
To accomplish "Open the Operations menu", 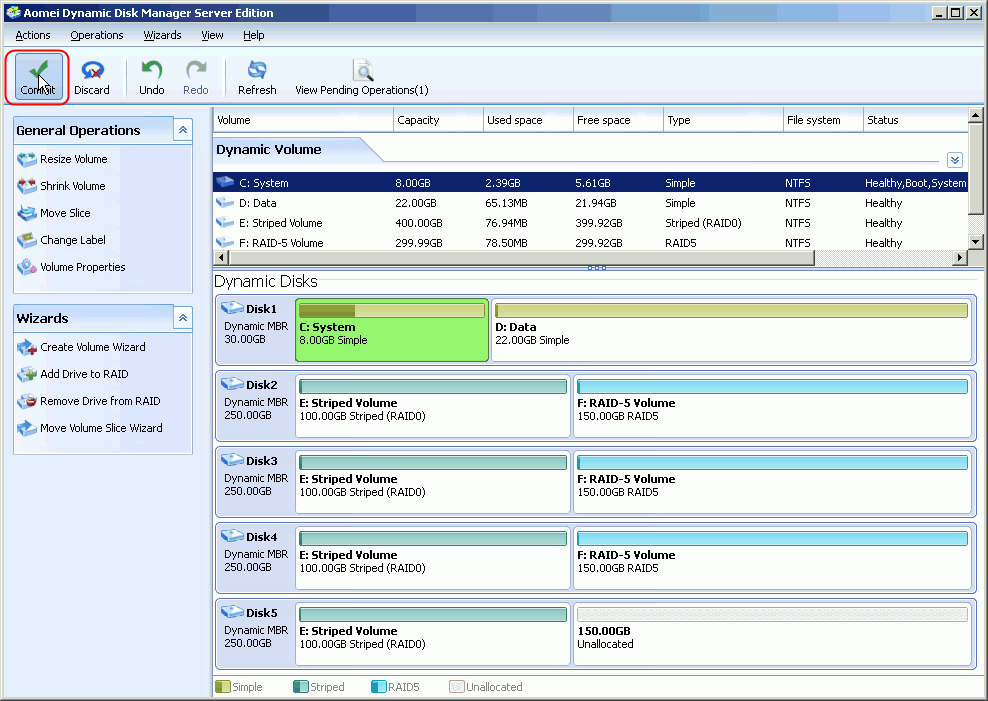I will (x=97, y=35).
